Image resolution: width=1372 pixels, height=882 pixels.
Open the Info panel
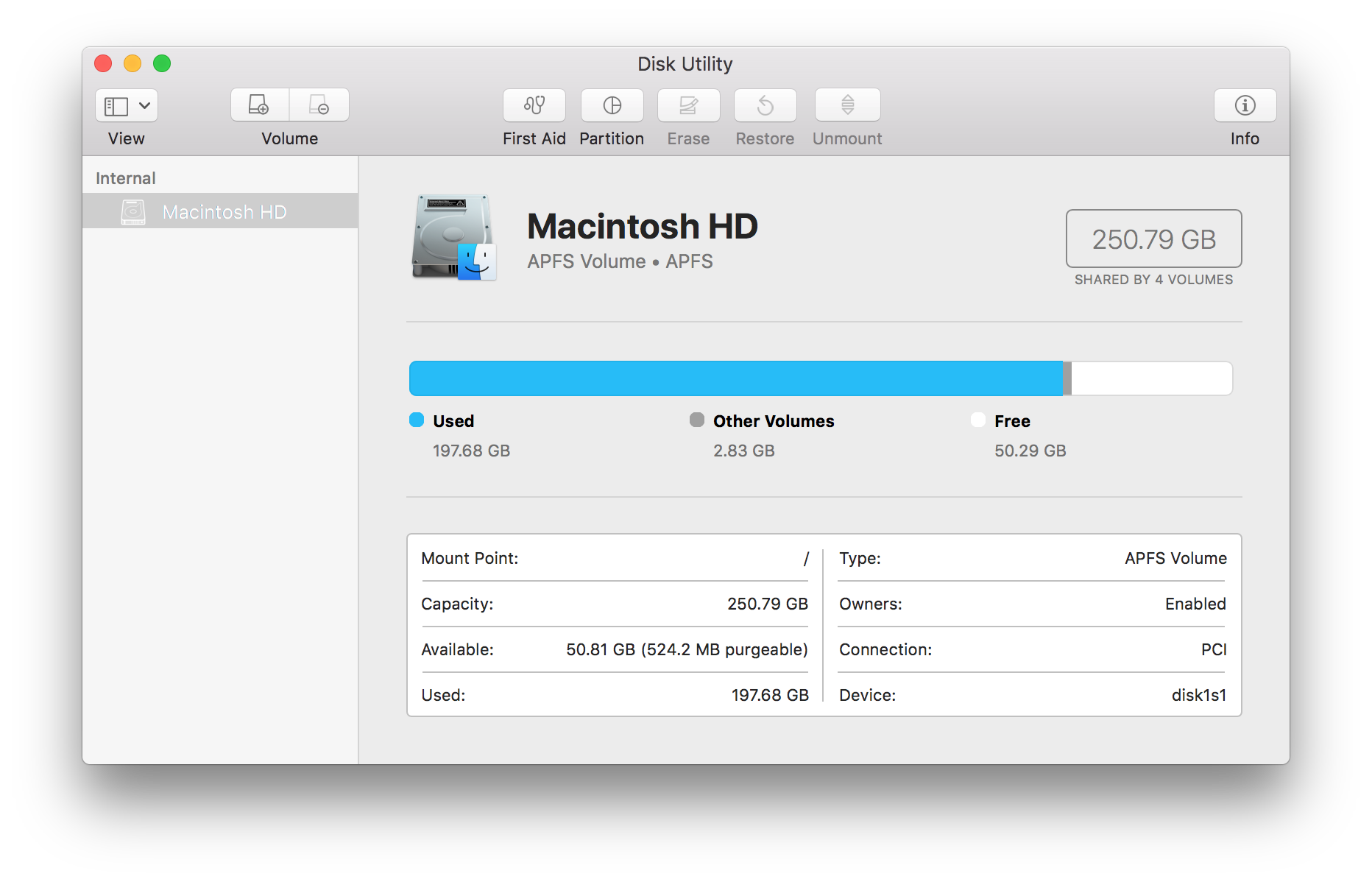(x=1245, y=105)
